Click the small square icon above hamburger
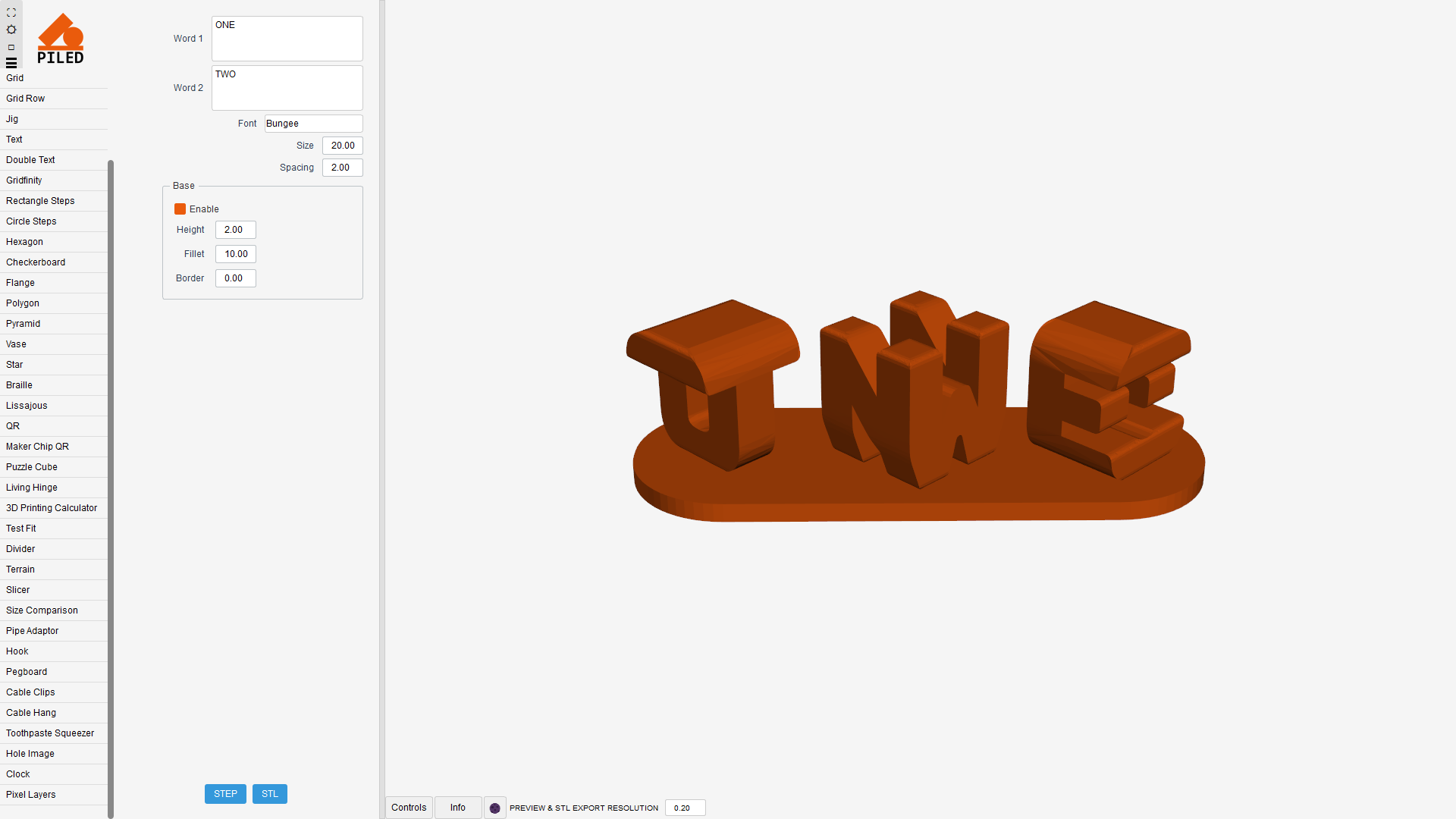This screenshot has height=819, width=1456. (11, 47)
